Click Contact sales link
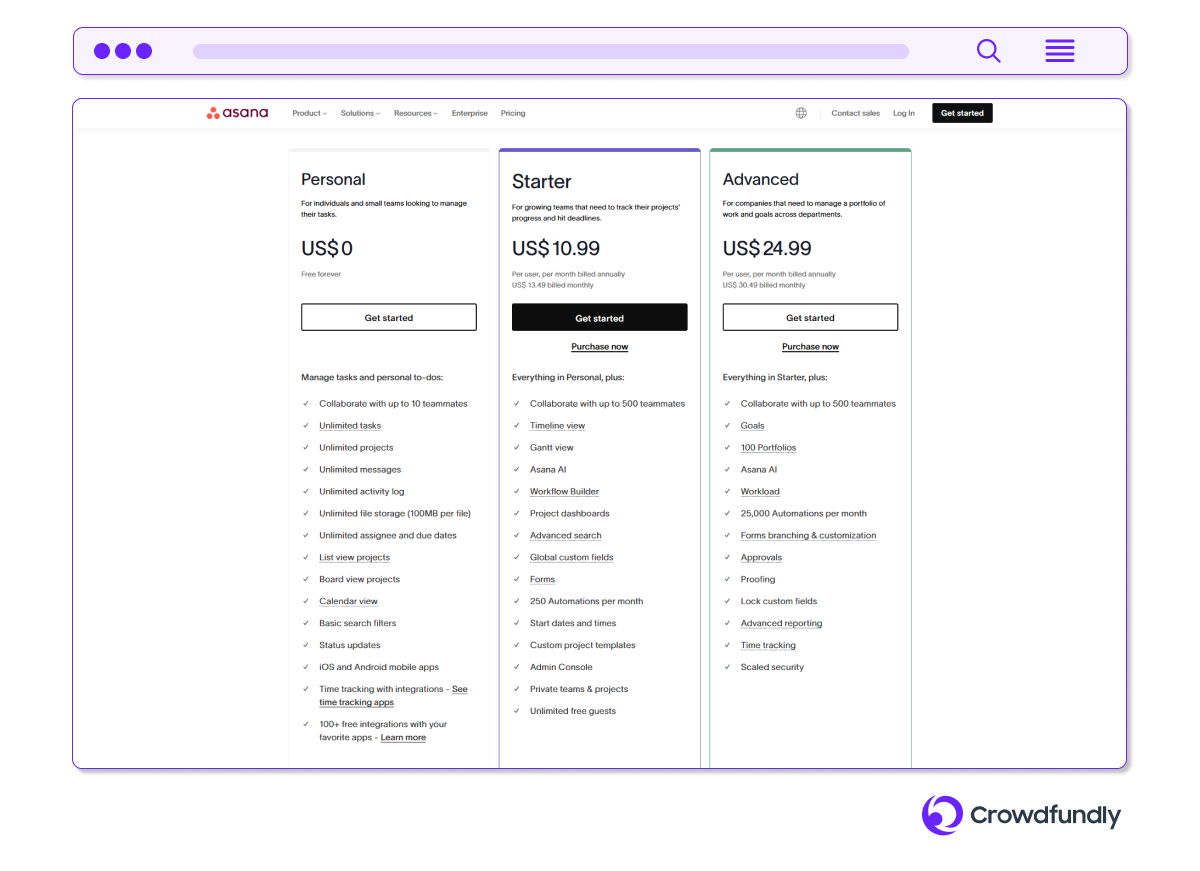 [x=855, y=113]
